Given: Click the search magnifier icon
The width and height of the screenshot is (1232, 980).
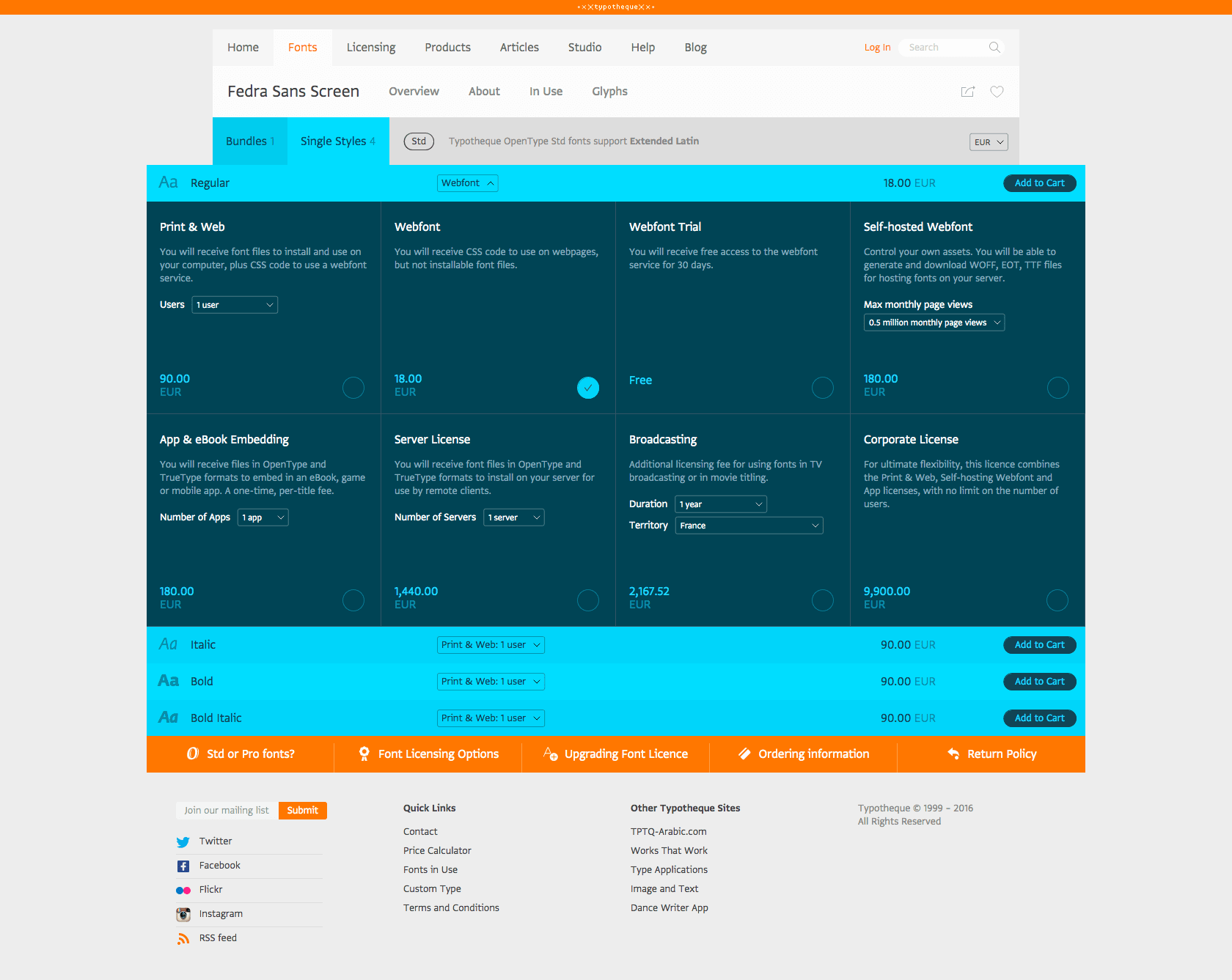Looking at the screenshot, I should tap(994, 48).
